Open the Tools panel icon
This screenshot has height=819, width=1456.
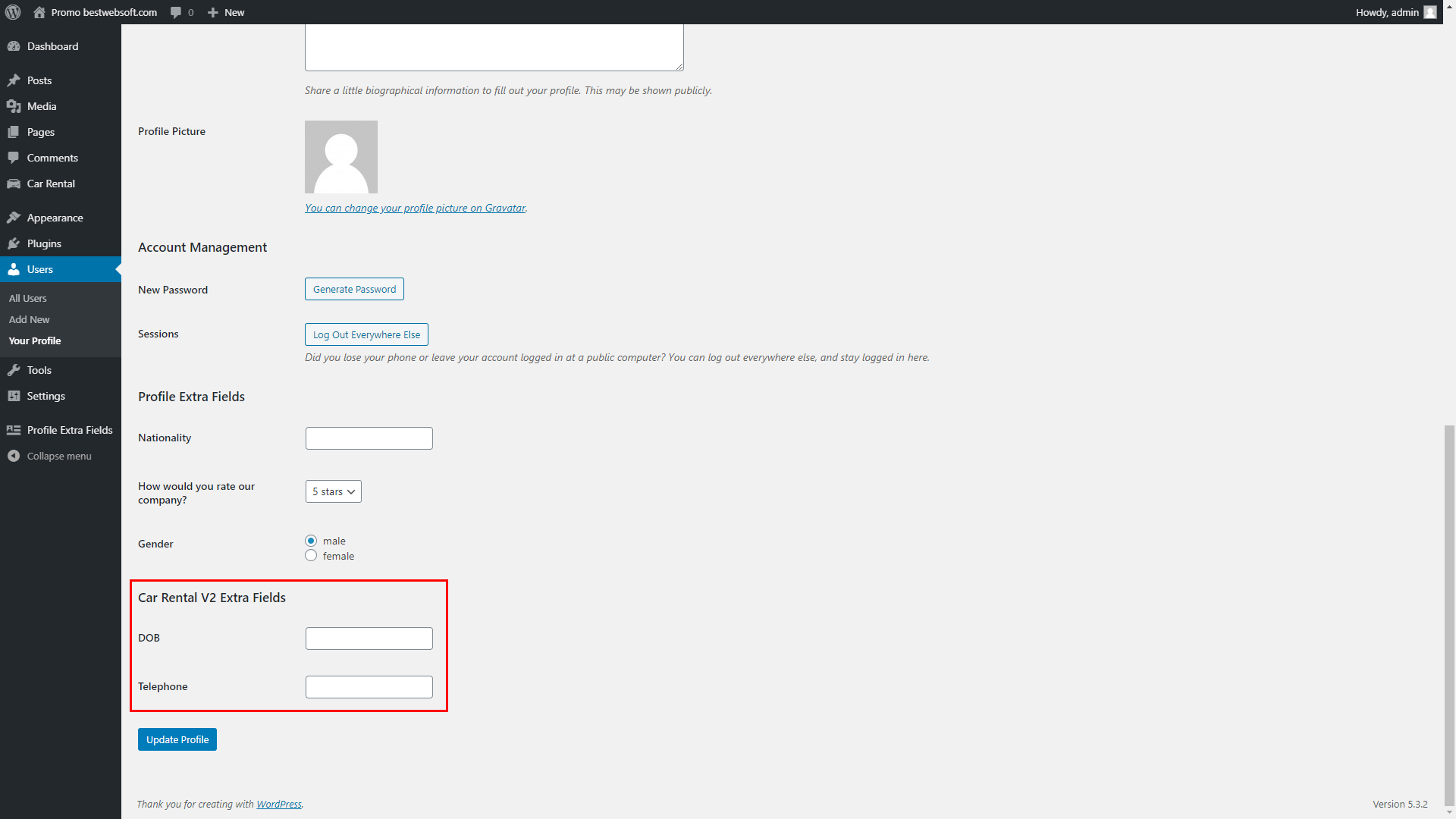click(x=15, y=370)
